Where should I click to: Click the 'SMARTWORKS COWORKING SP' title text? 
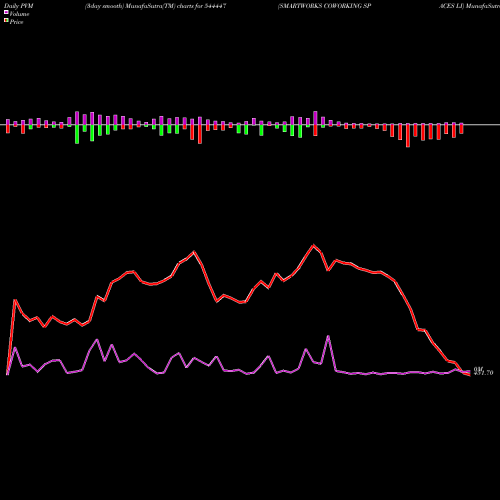tap(324, 6)
